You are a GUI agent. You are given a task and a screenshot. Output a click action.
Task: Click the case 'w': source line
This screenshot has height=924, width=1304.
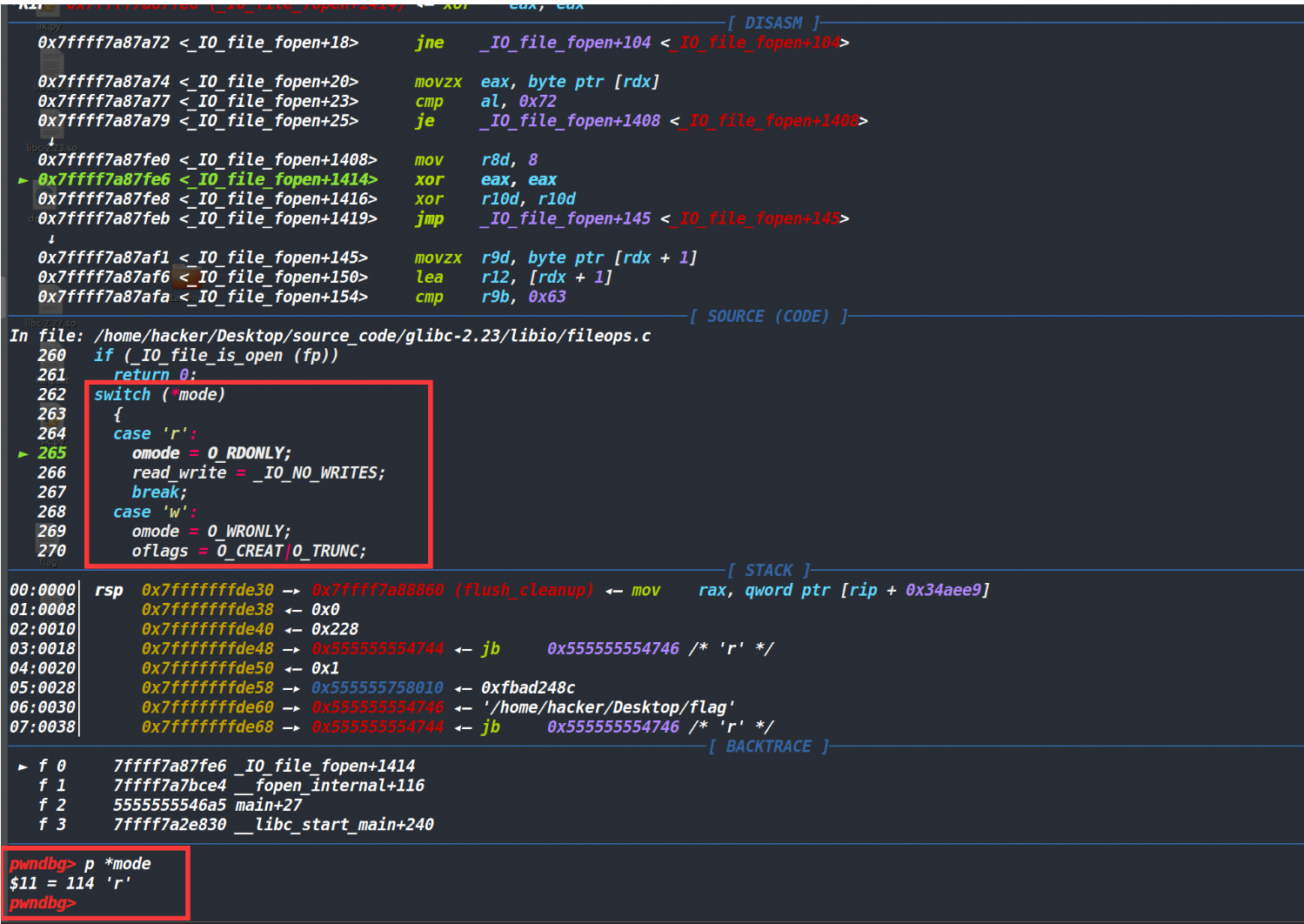(155, 512)
